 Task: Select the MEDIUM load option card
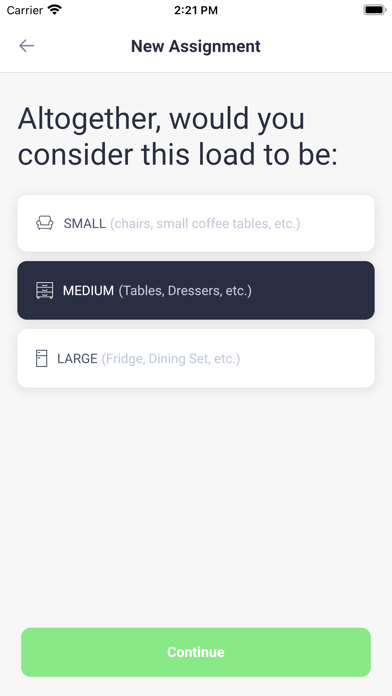(196, 290)
